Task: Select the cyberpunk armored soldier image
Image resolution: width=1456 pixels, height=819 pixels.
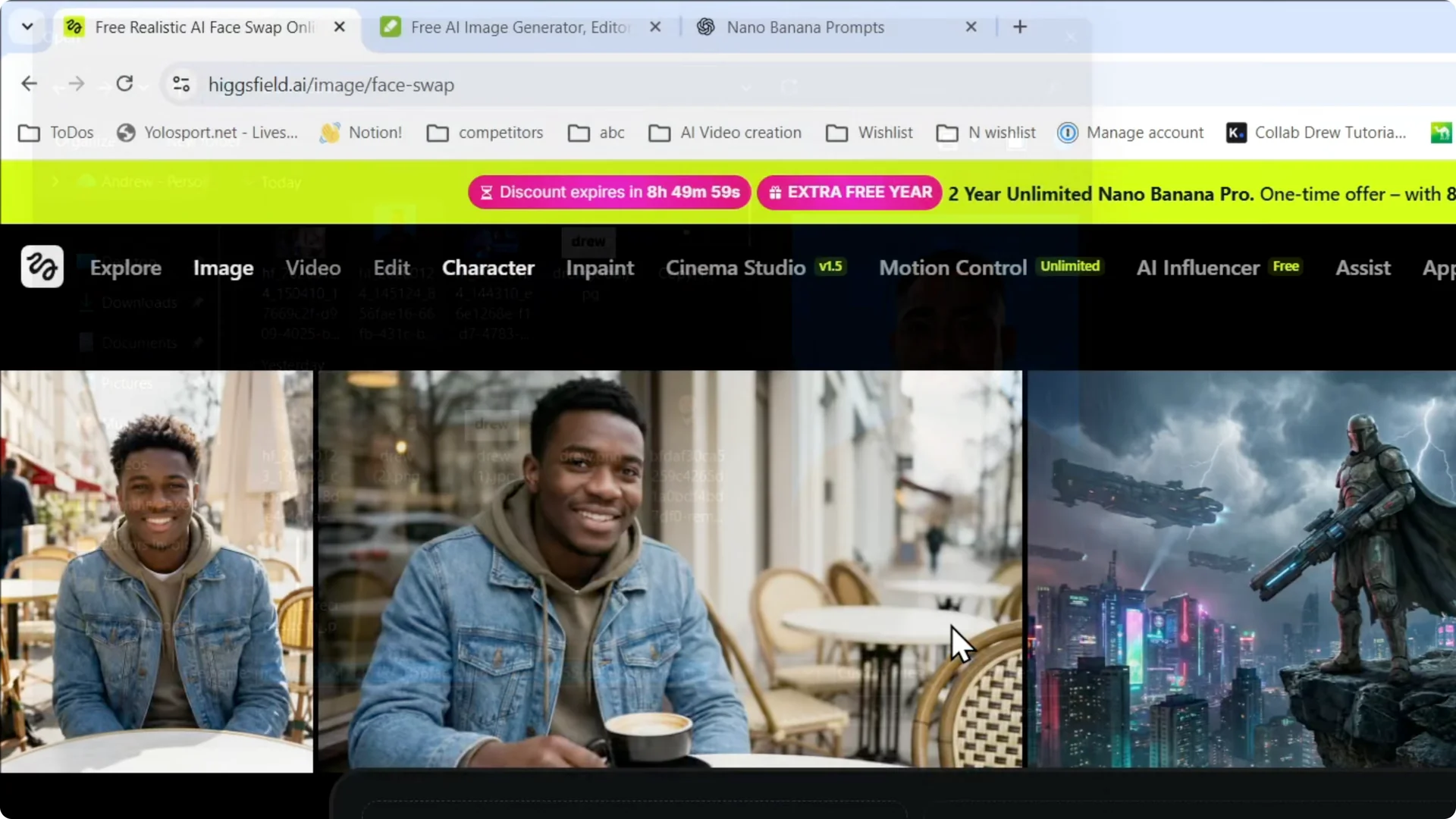Action: (1241, 569)
